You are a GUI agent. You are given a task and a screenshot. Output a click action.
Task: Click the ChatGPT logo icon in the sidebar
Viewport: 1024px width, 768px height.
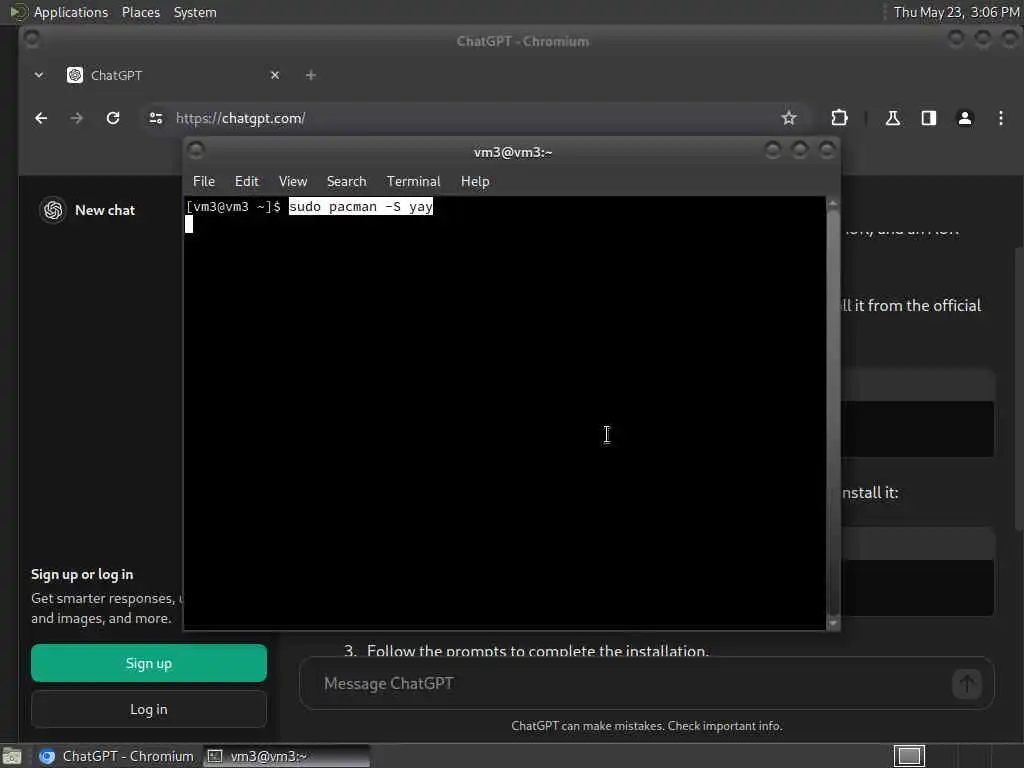(53, 210)
